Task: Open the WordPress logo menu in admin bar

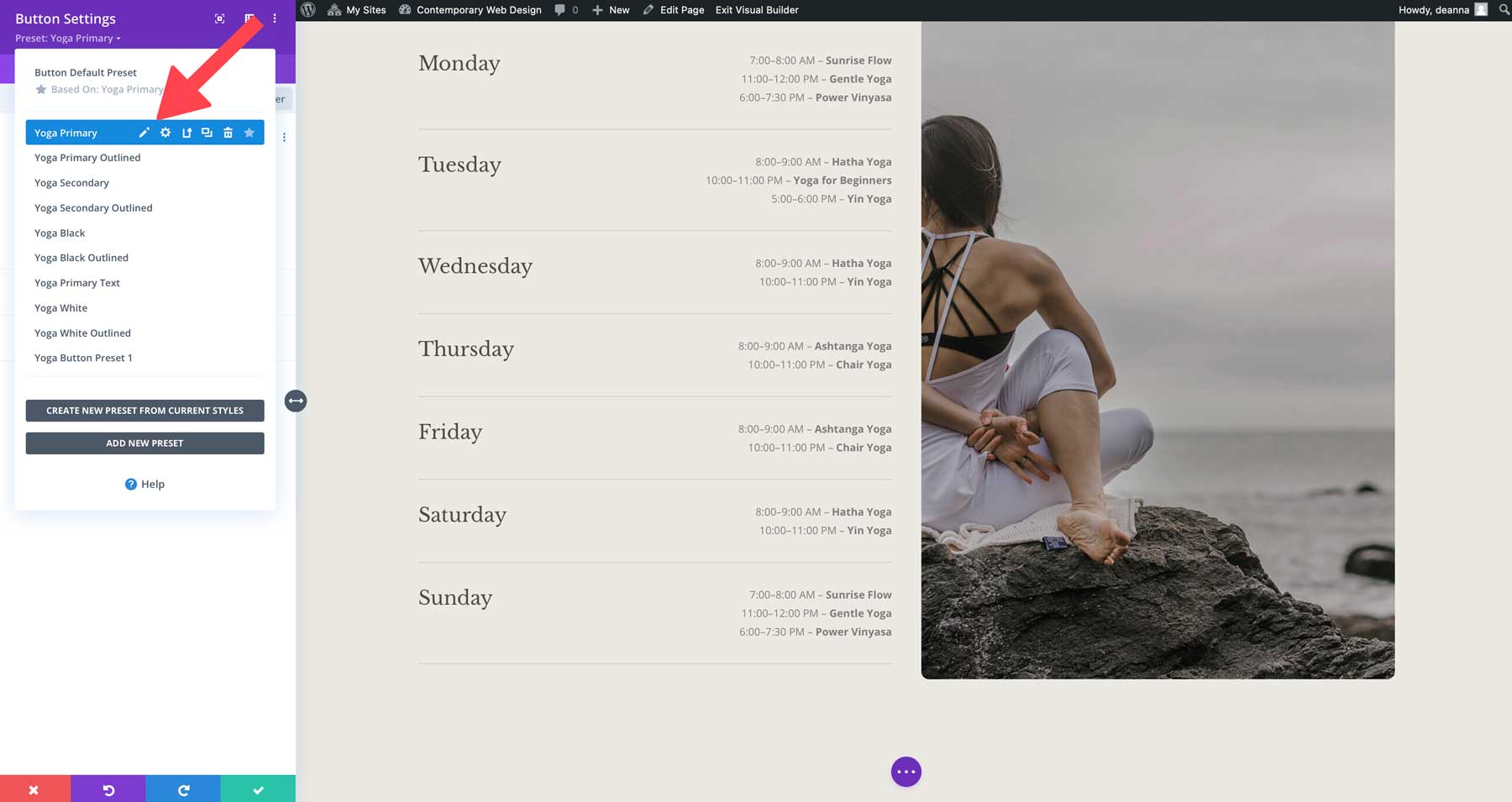Action: (309, 9)
